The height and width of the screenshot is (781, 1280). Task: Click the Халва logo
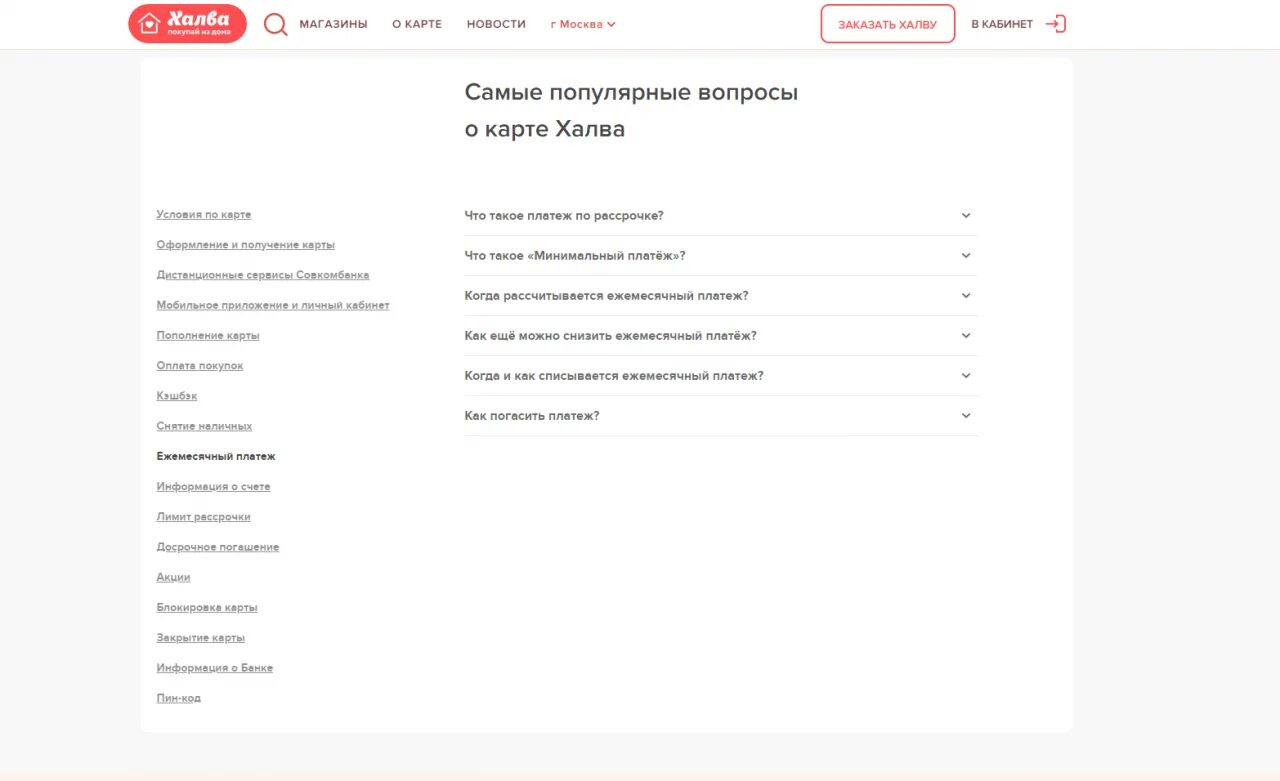(x=187, y=24)
